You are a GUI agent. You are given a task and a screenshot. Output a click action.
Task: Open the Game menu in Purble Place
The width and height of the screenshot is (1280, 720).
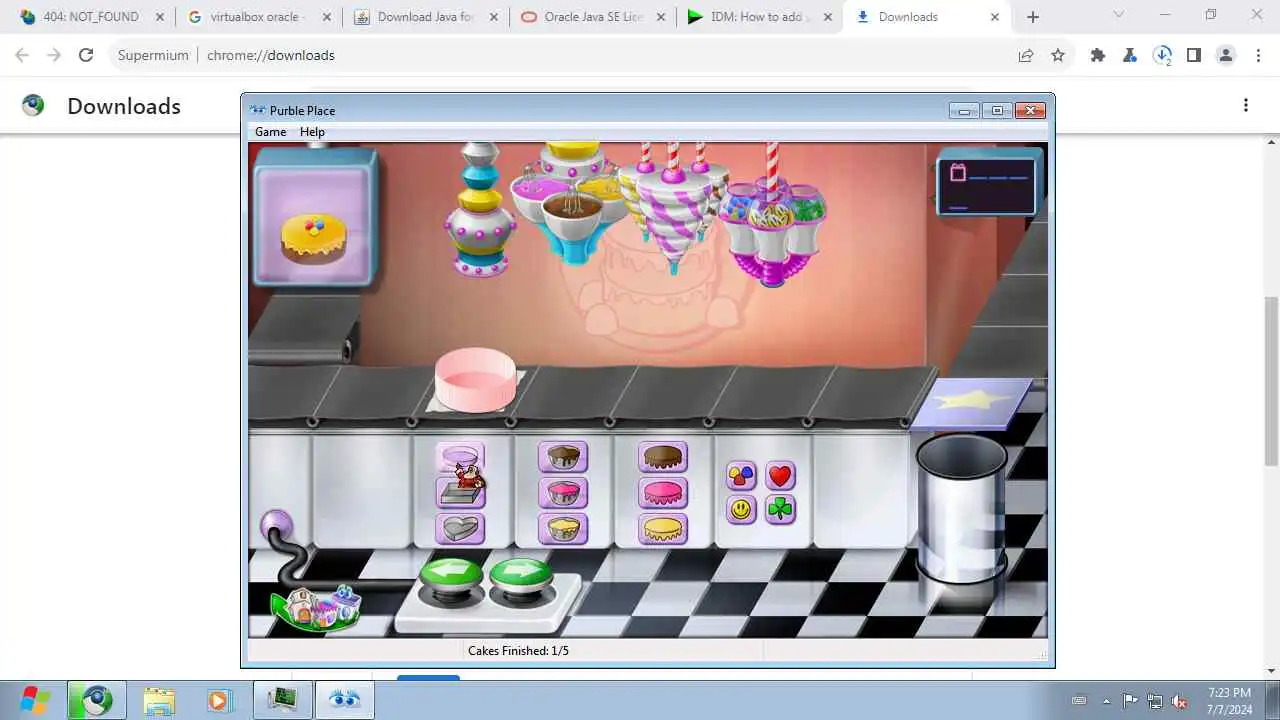(x=270, y=132)
